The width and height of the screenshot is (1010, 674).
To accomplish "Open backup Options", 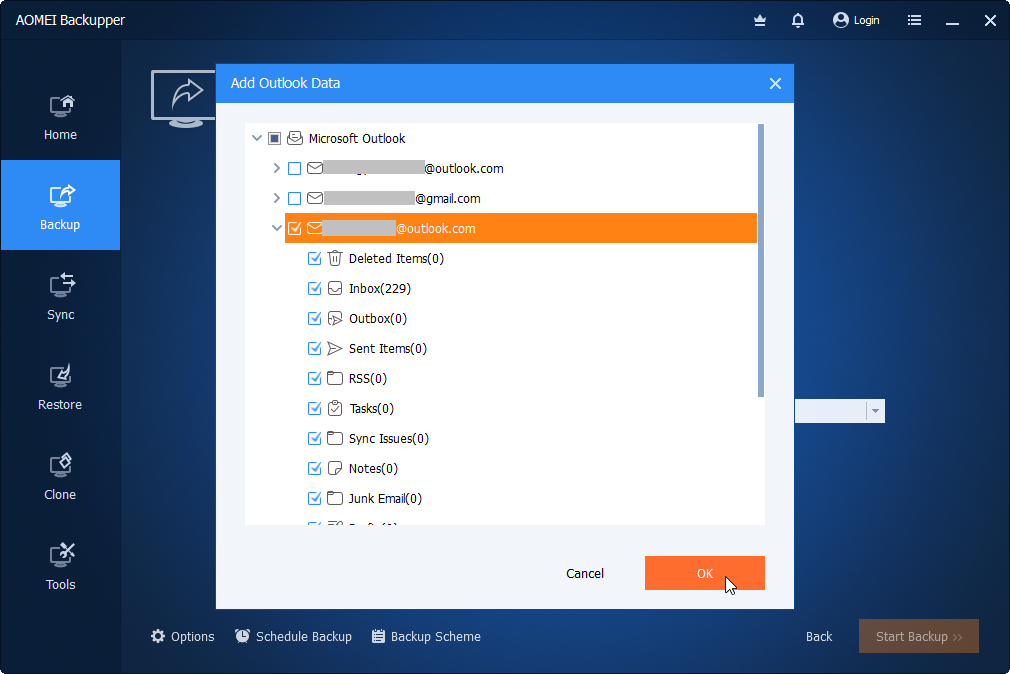I will point(182,637).
